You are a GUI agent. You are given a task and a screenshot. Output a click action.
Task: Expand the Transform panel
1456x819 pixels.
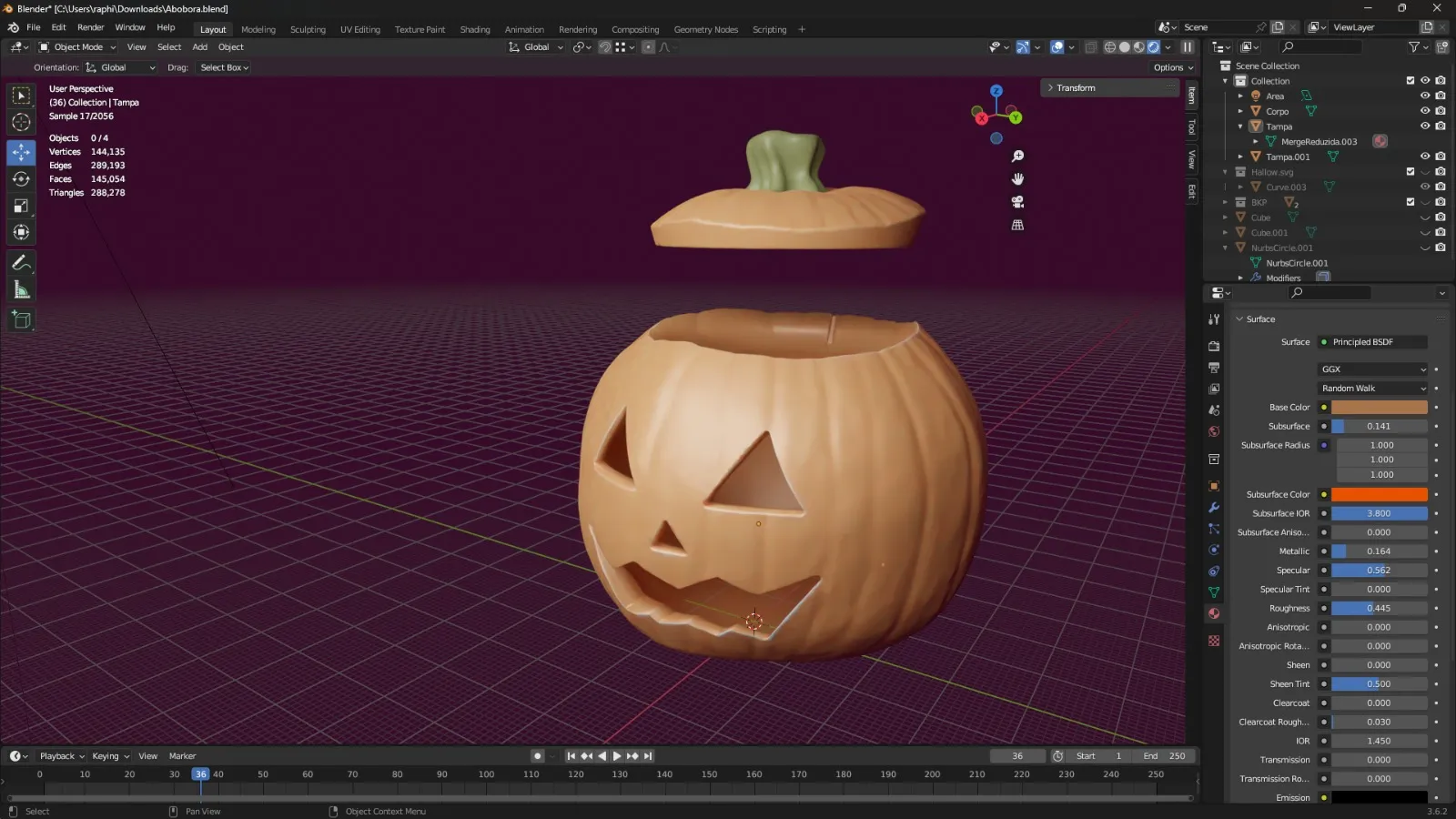[x=1076, y=88]
